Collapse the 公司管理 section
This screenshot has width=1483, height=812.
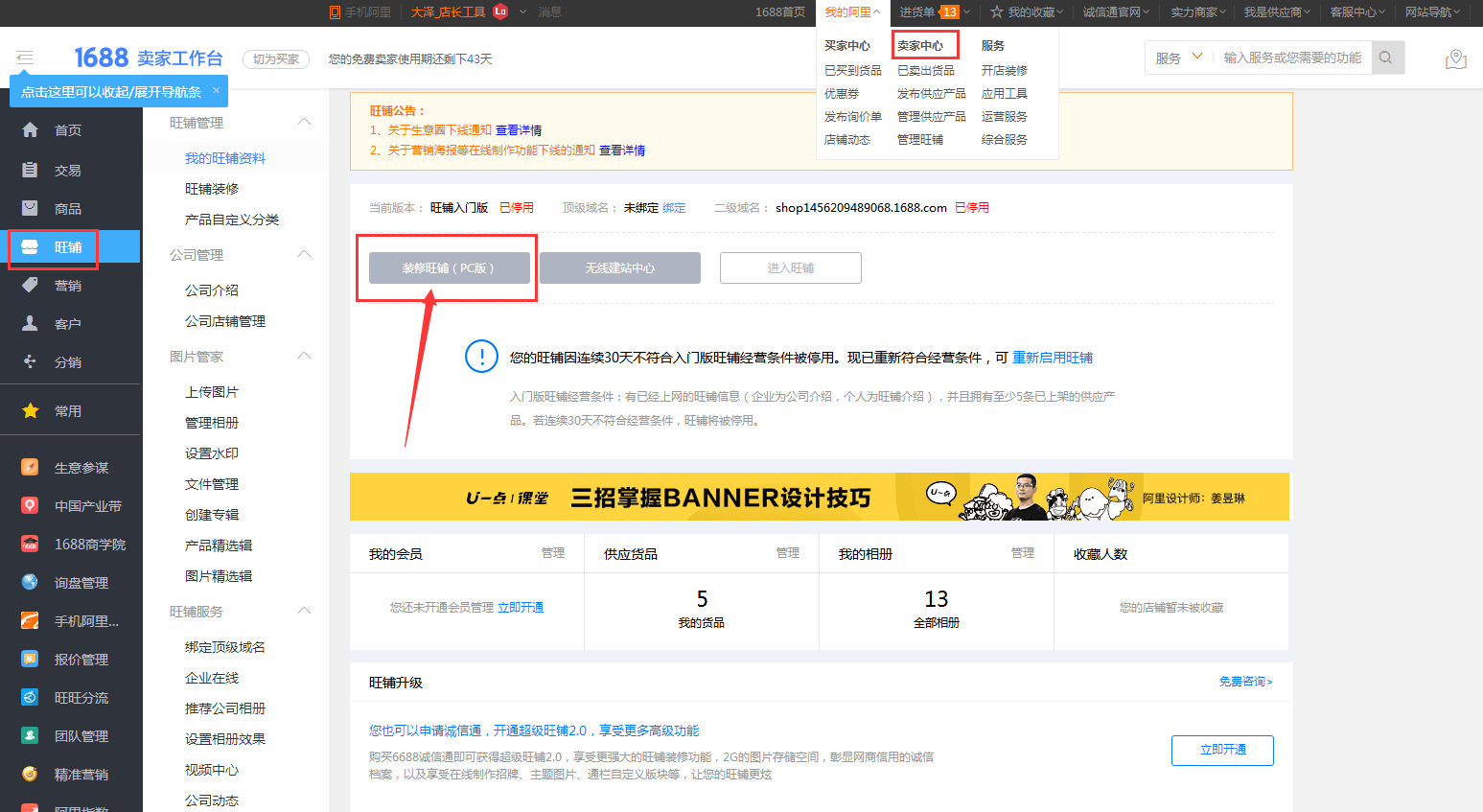pyautogui.click(x=305, y=254)
